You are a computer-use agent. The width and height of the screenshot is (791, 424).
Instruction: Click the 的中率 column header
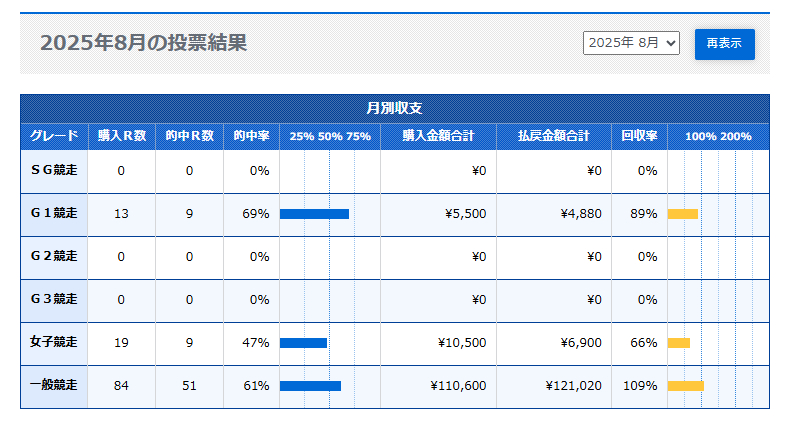coord(251,136)
